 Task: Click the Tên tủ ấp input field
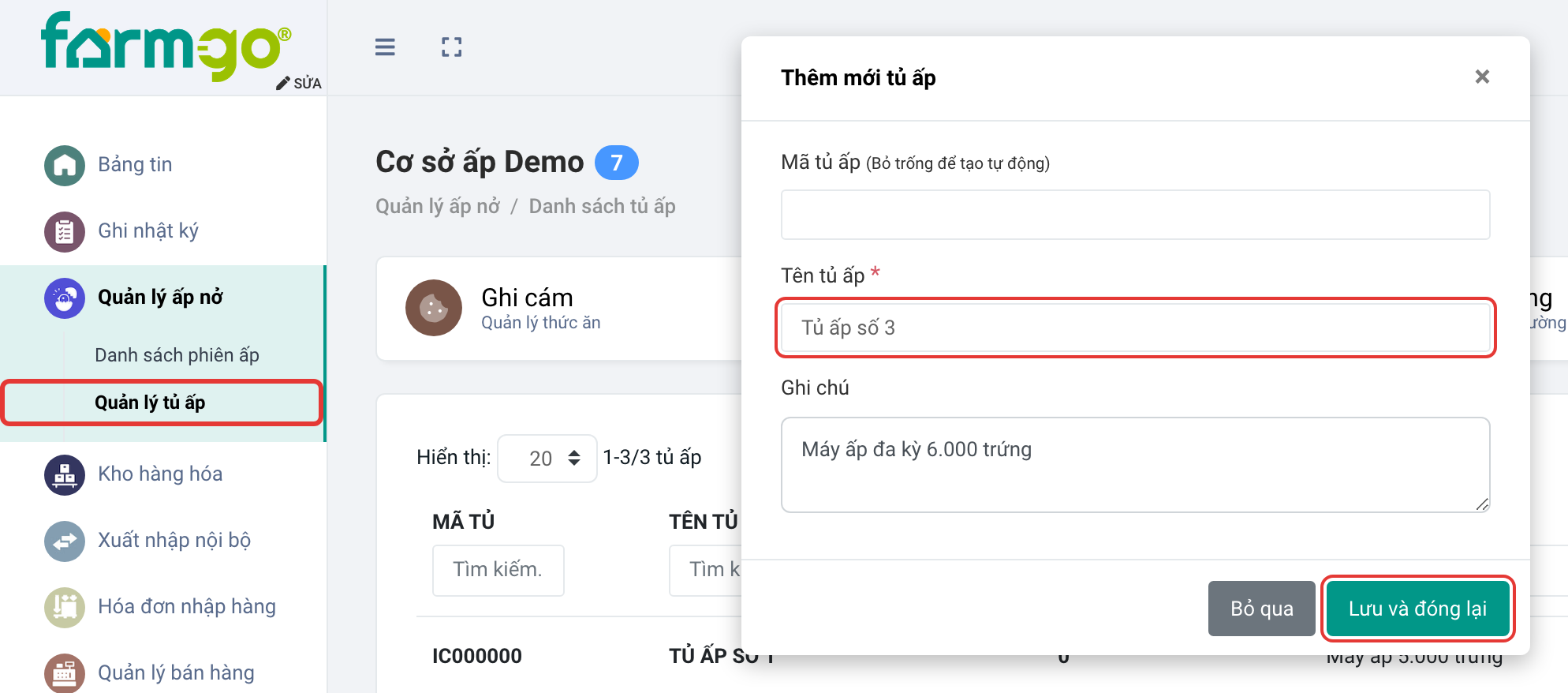[x=1135, y=328]
